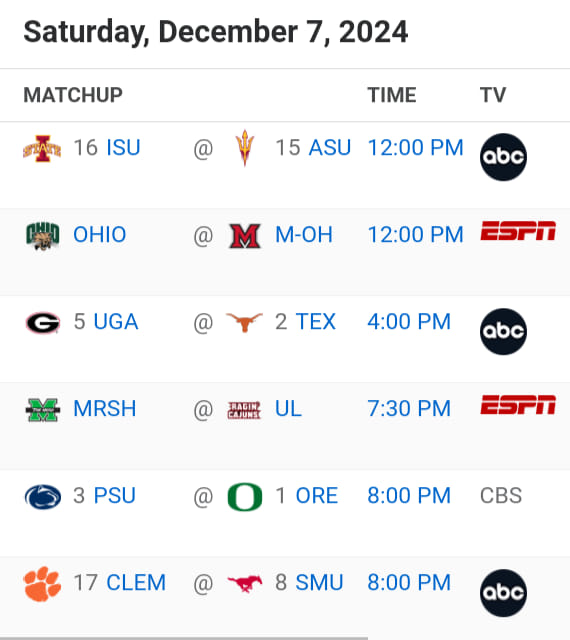Screen dimensions: 570x640
Task: Click the Clemson orange paw logo
Action: [42, 584]
